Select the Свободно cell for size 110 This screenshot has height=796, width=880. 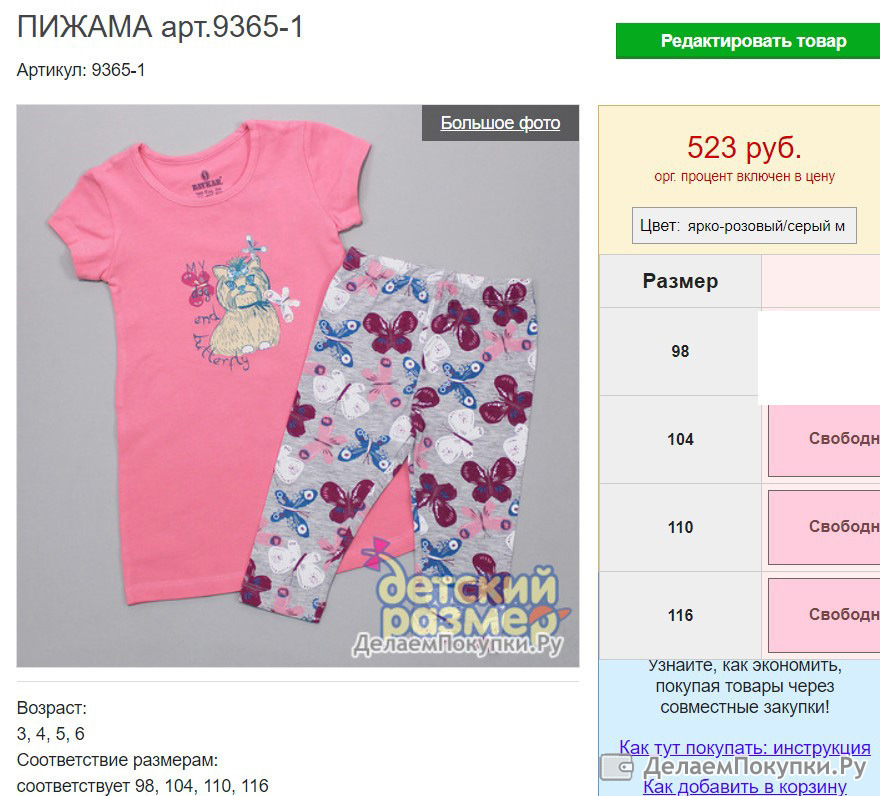824,527
